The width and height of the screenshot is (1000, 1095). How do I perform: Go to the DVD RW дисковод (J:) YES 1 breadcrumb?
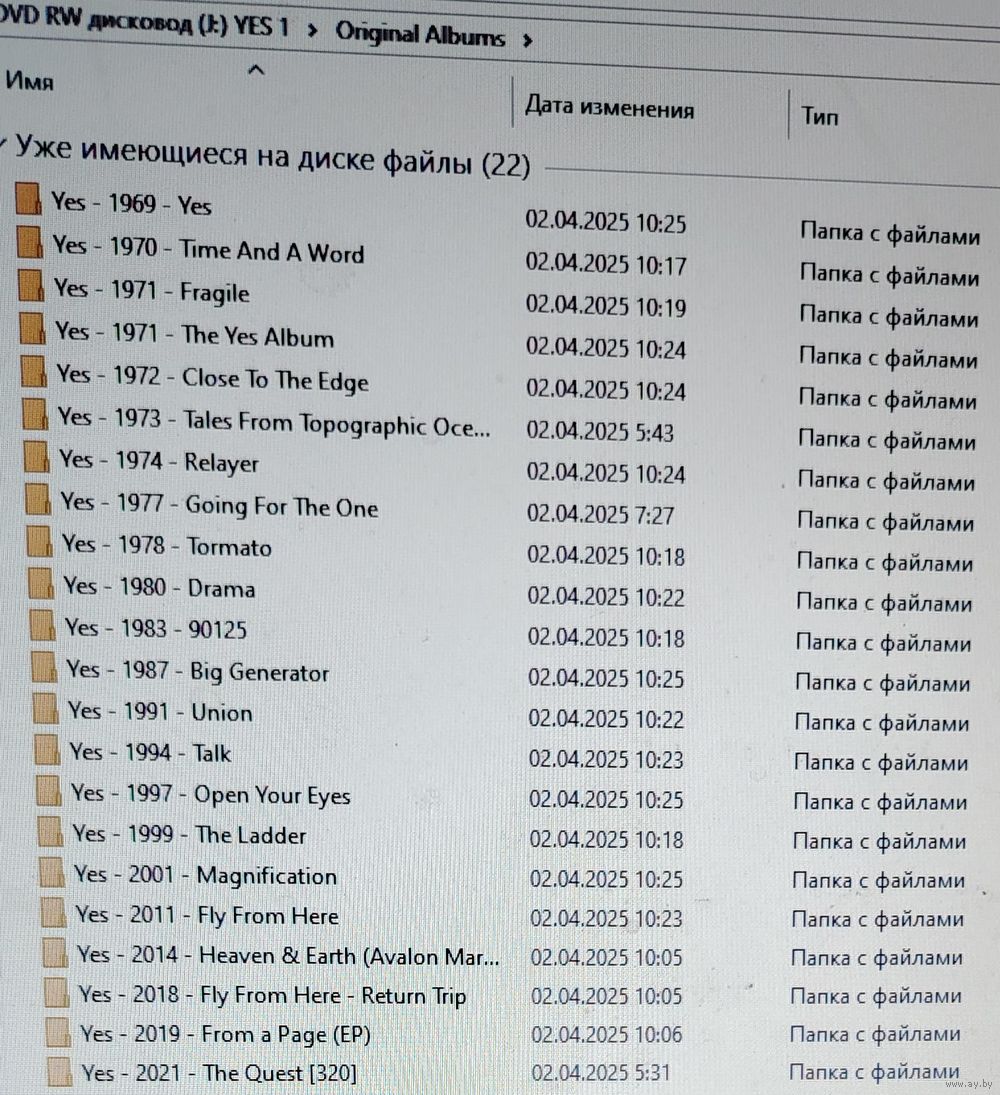(x=144, y=22)
